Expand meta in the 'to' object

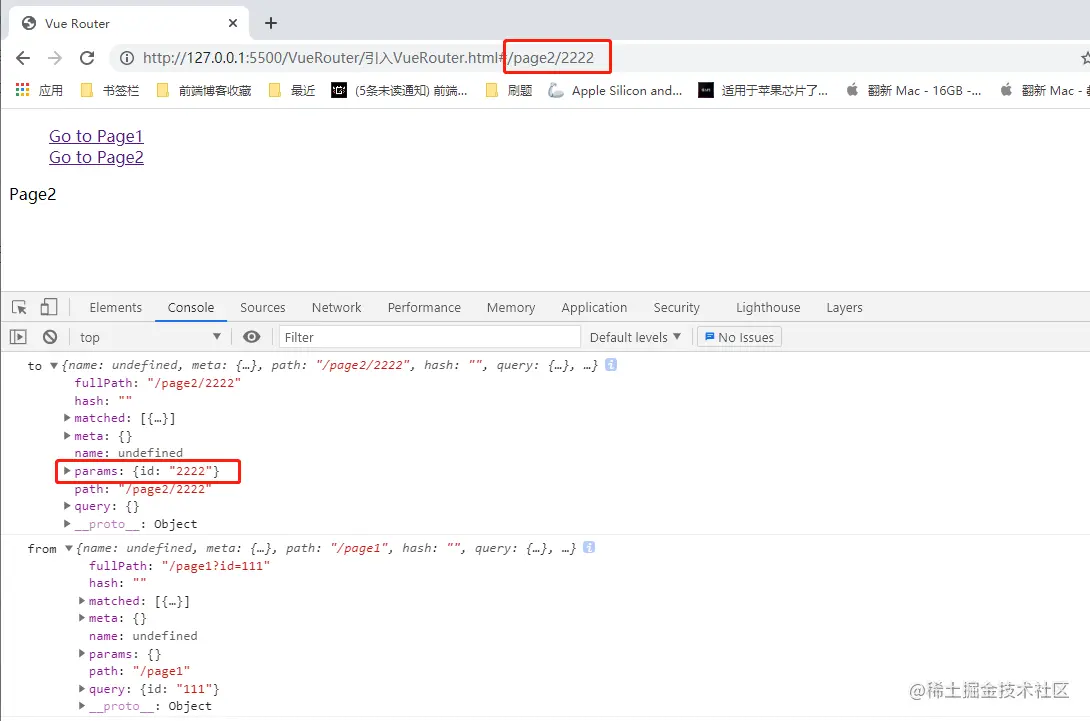point(67,436)
